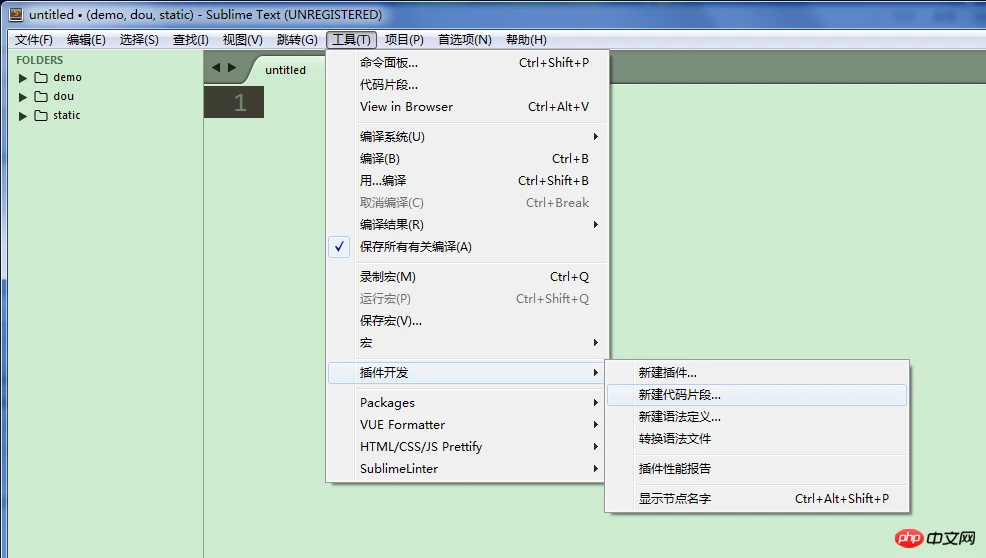Open the SublimeLinter submenu
Screen dimensions: 986x558
[468, 469]
